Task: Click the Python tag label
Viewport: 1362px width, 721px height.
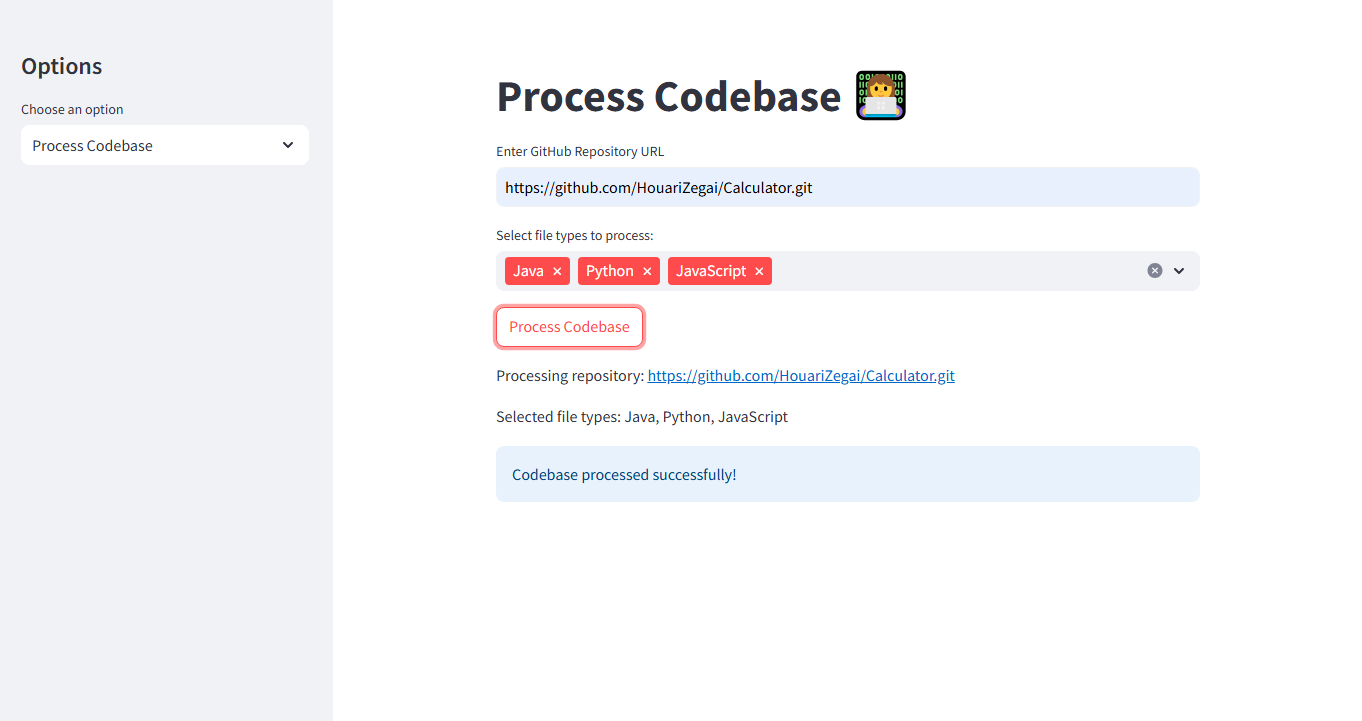Action: coord(610,271)
